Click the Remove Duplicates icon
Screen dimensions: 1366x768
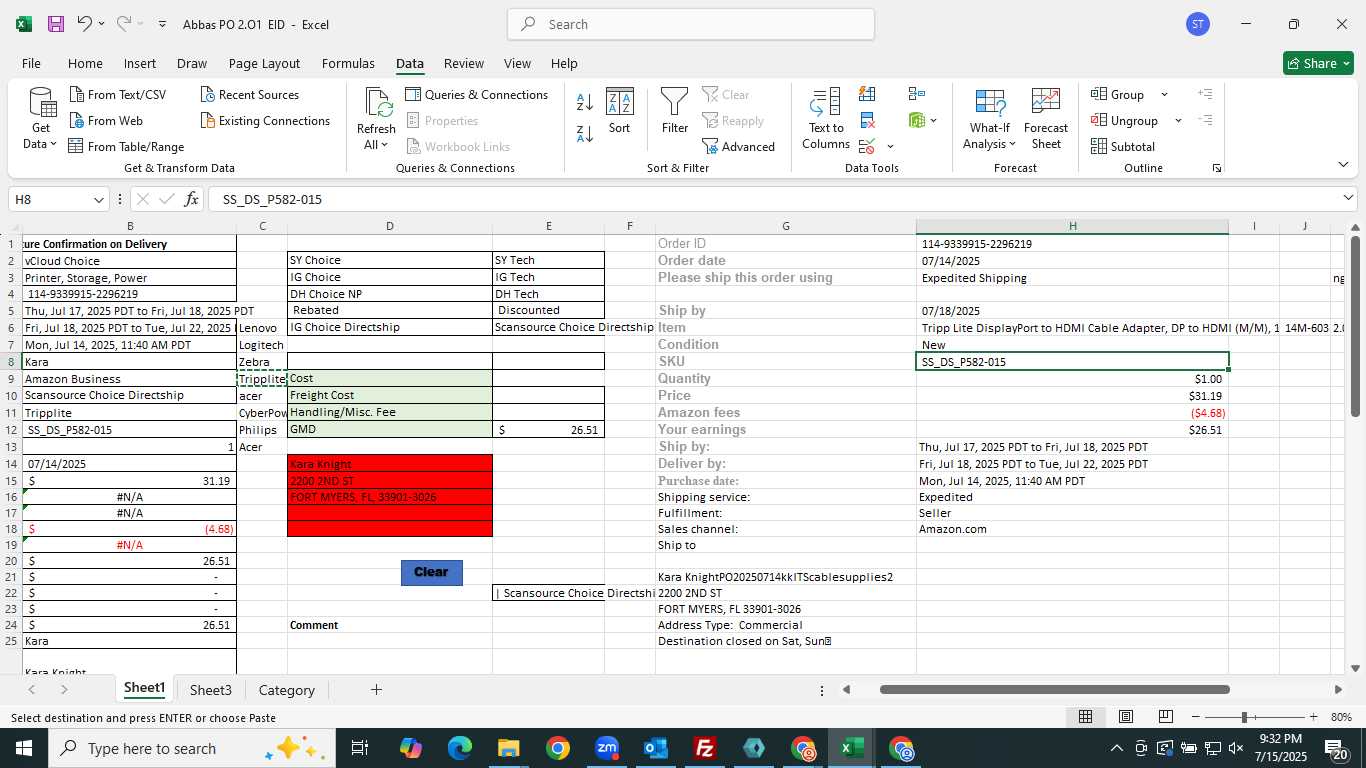867,121
